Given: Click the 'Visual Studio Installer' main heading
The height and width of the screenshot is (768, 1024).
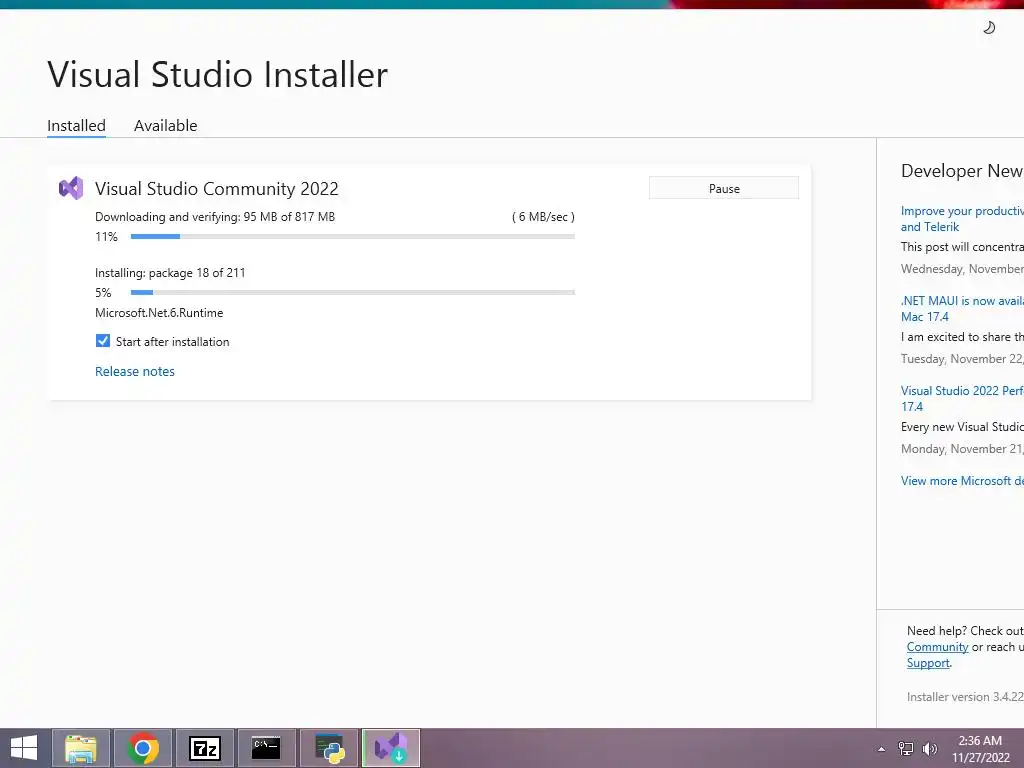Looking at the screenshot, I should click(217, 74).
